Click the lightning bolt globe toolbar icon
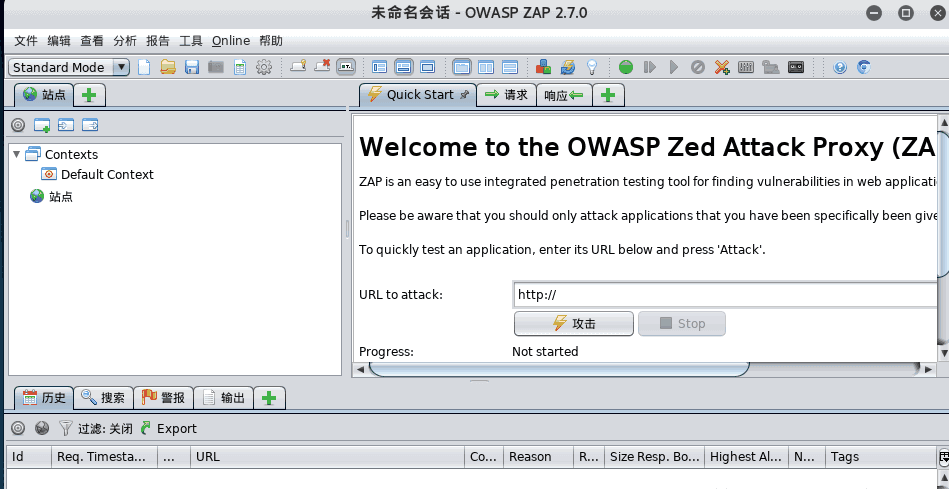 [x=568, y=67]
